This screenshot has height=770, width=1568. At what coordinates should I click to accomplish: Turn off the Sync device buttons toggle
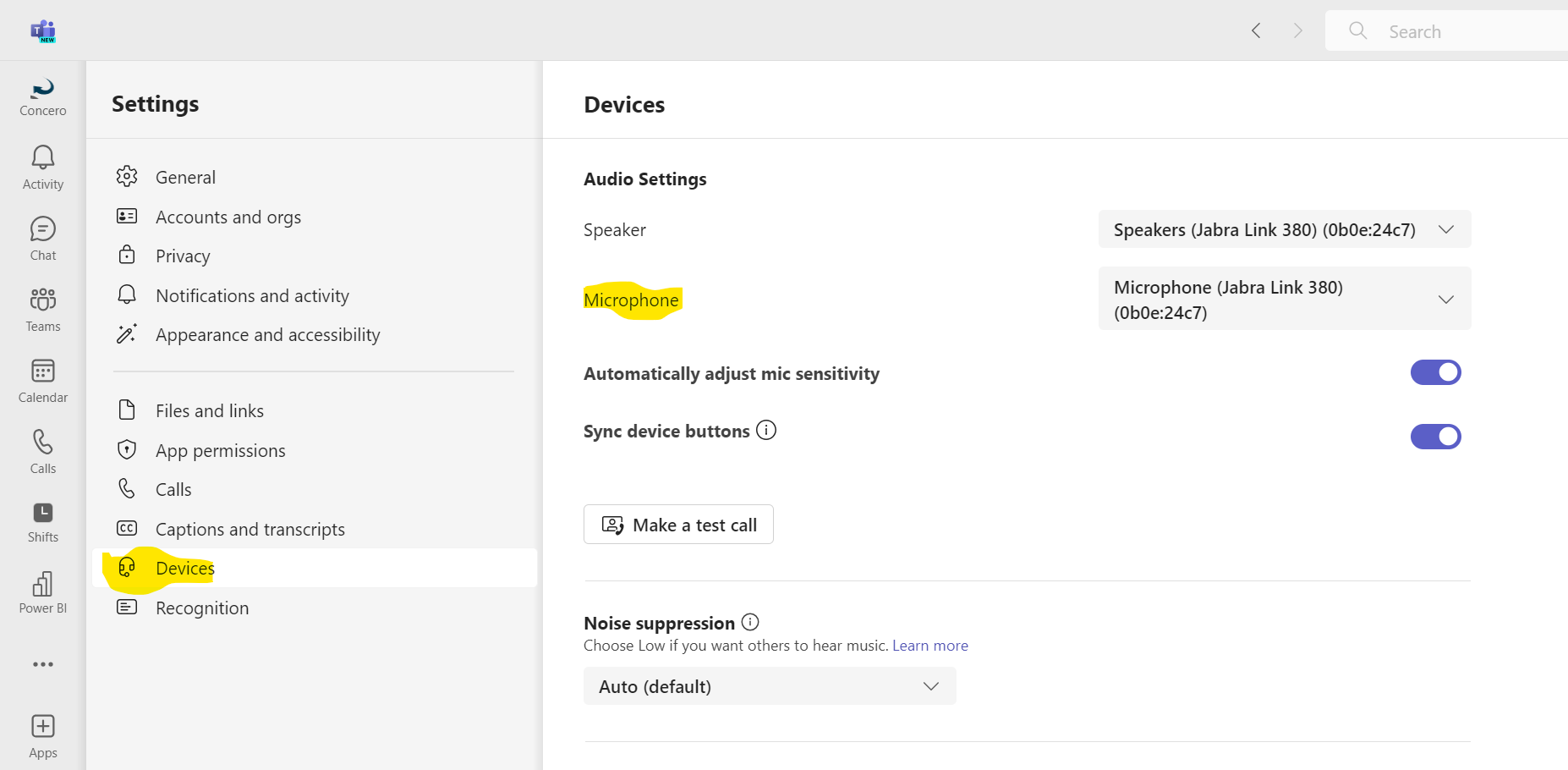click(1435, 437)
